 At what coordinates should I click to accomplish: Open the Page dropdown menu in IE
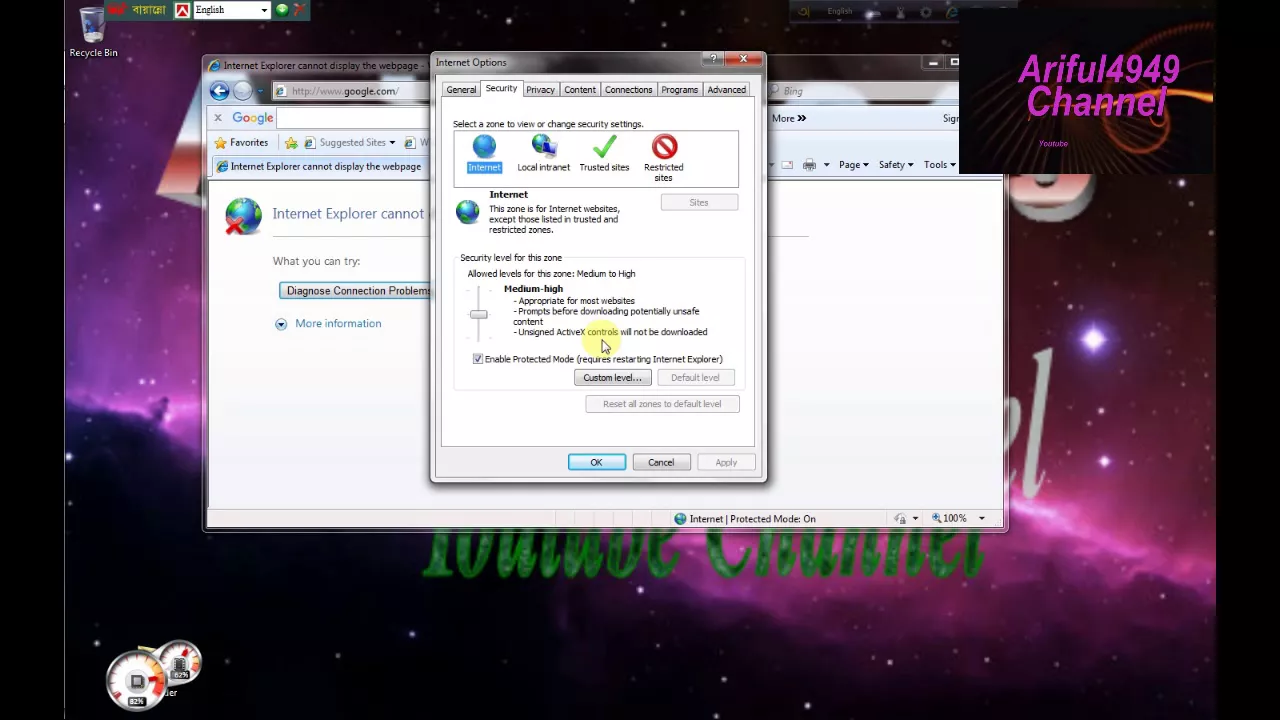pos(853,165)
